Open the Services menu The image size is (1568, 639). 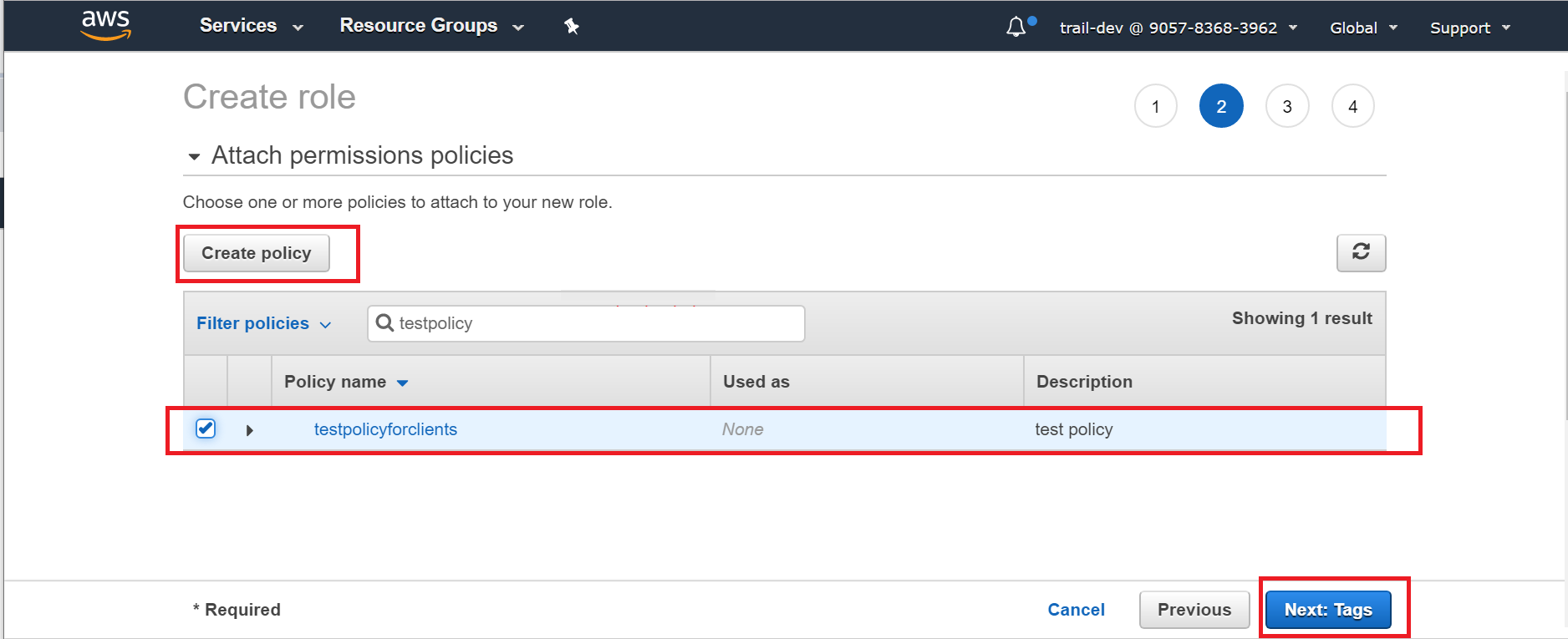click(x=251, y=26)
